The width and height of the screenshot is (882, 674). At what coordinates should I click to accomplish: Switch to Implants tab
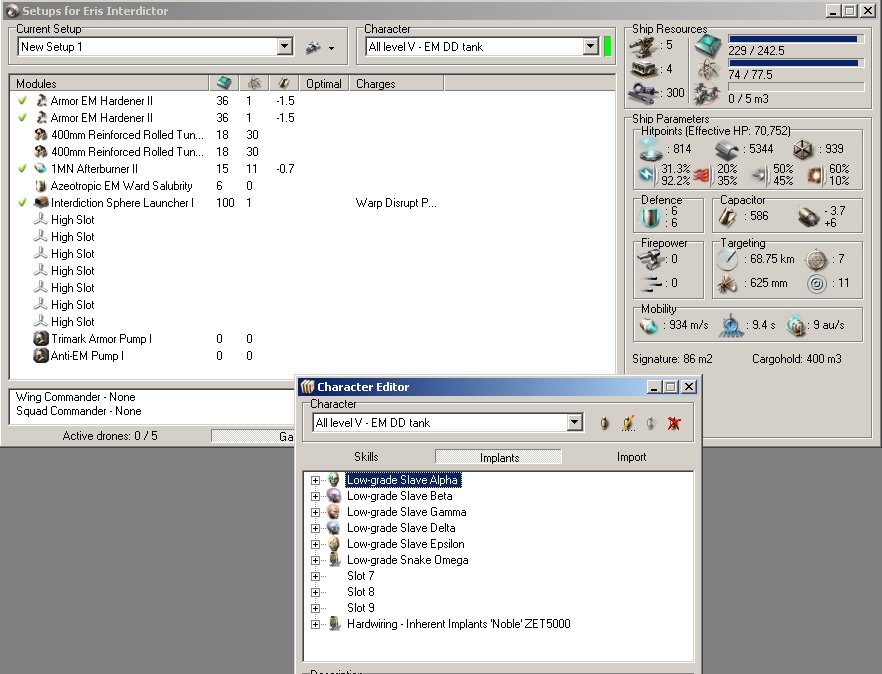coord(499,457)
